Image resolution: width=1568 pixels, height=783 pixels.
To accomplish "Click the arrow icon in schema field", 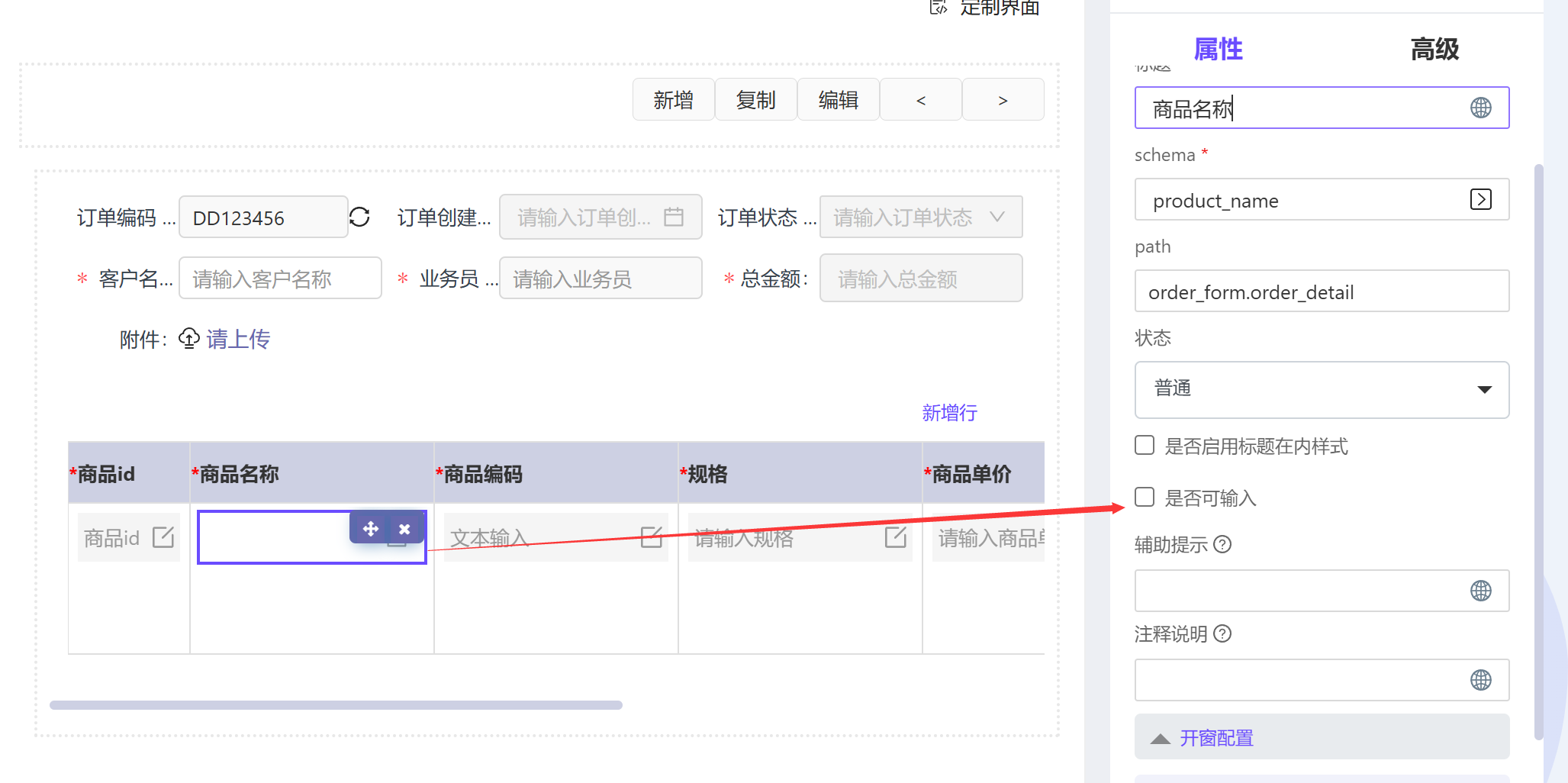I will click(x=1480, y=200).
